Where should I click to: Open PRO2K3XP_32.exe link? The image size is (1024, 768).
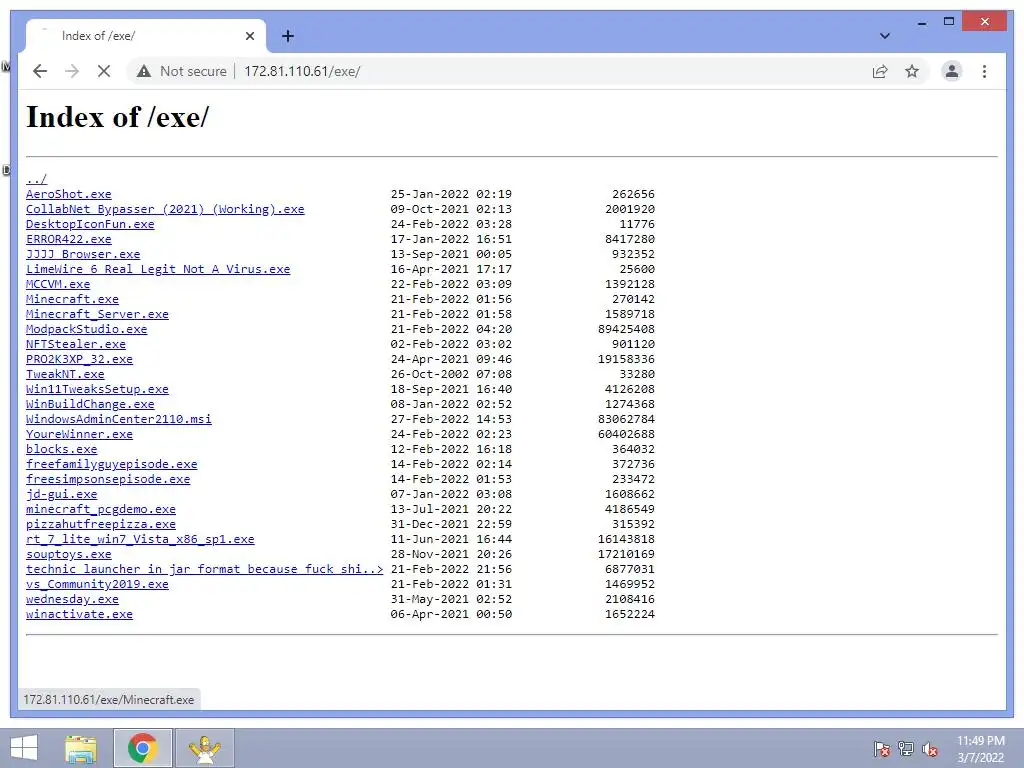click(x=80, y=359)
